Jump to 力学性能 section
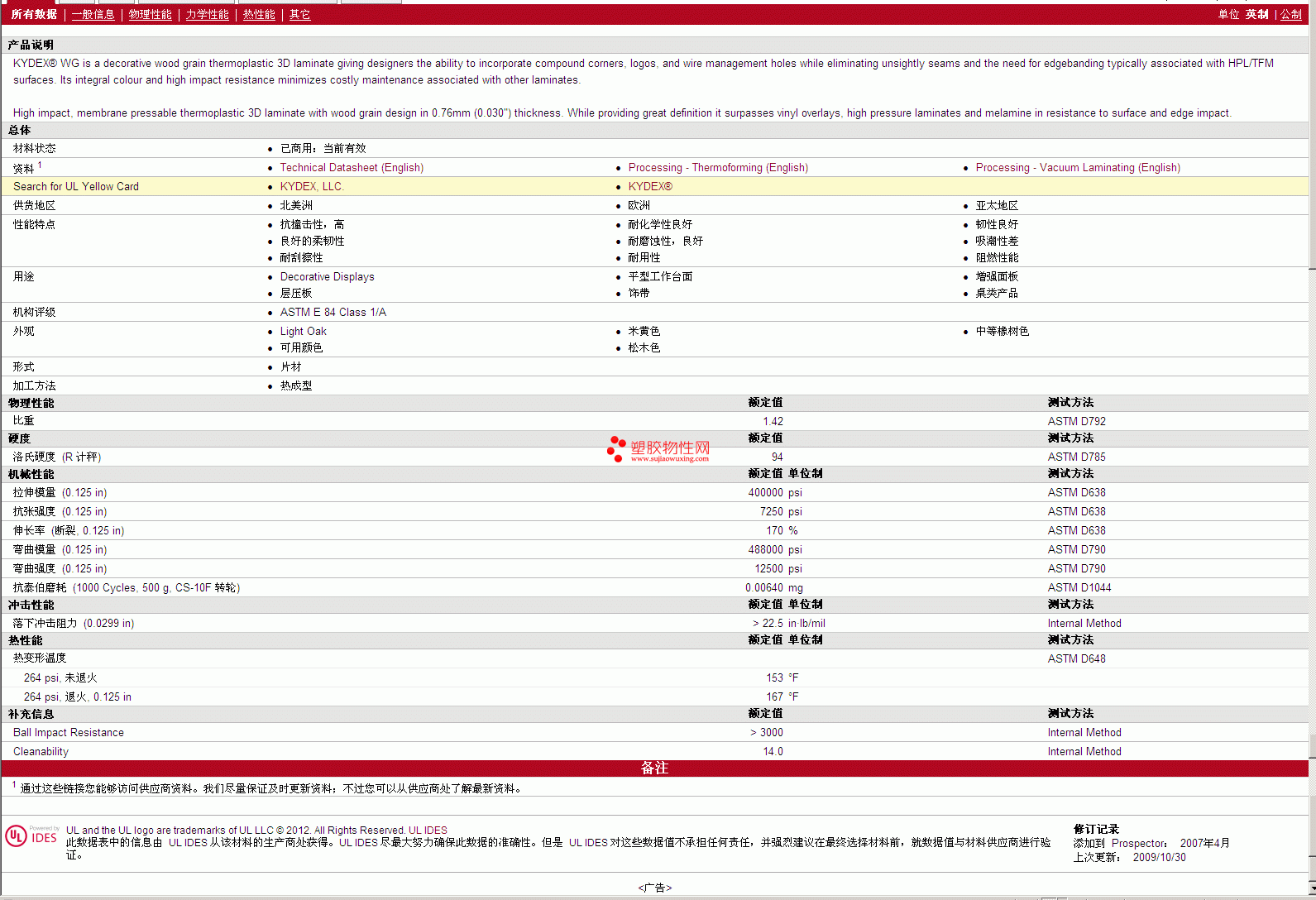The image size is (1316, 900). tap(207, 15)
